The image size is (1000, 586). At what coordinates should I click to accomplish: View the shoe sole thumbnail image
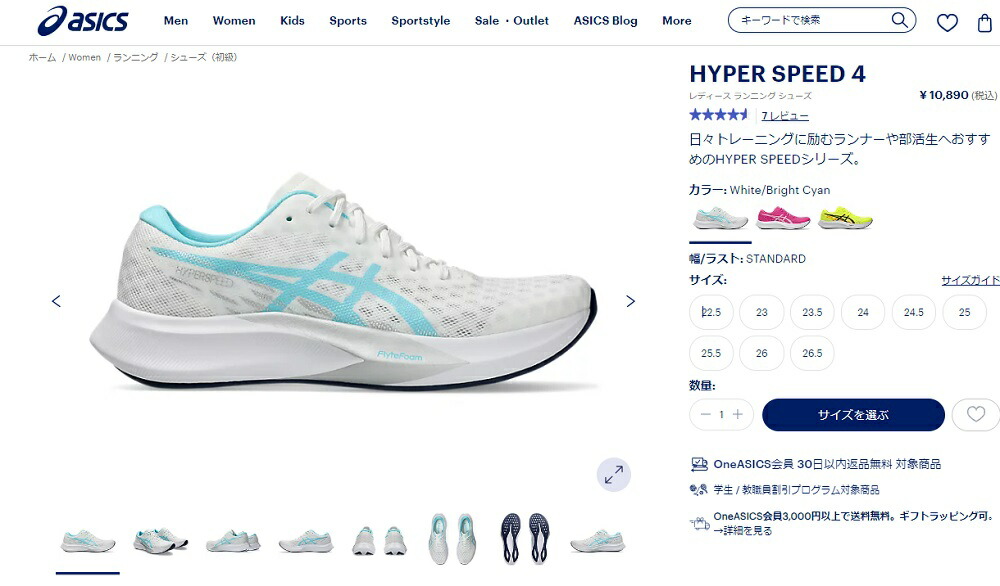(525, 539)
